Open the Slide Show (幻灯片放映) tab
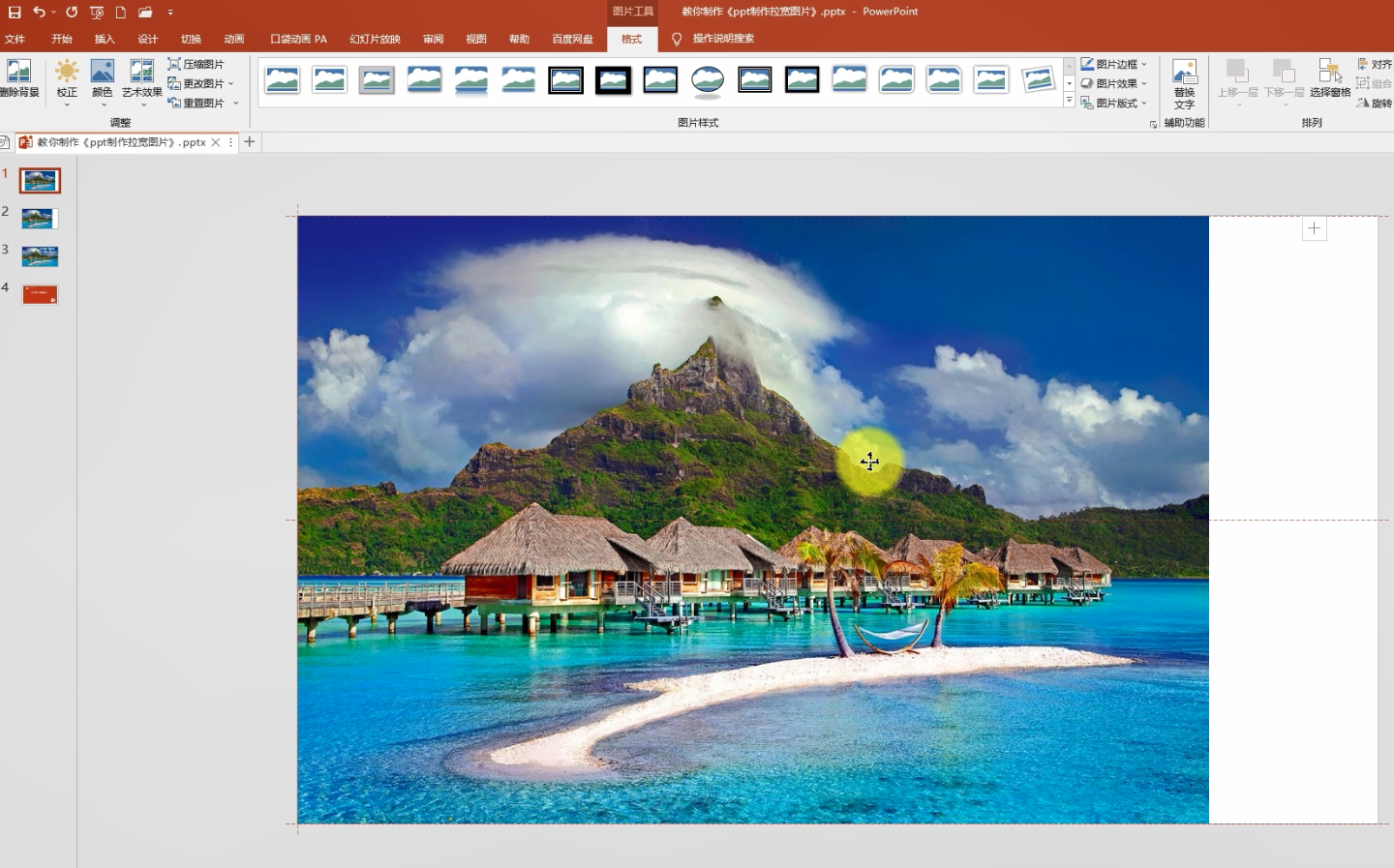 pos(375,39)
